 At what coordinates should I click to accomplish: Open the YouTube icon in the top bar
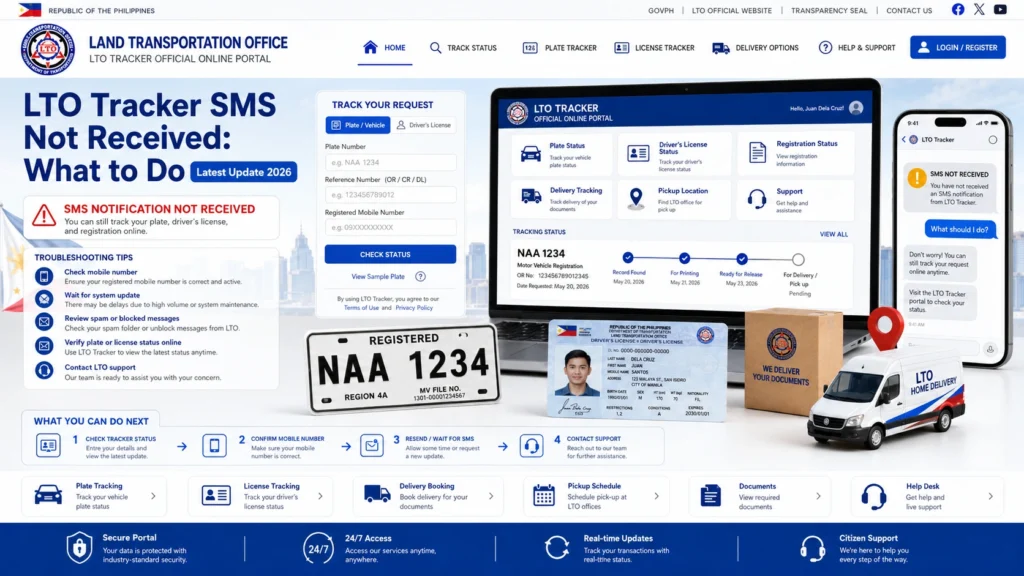[1000, 9]
